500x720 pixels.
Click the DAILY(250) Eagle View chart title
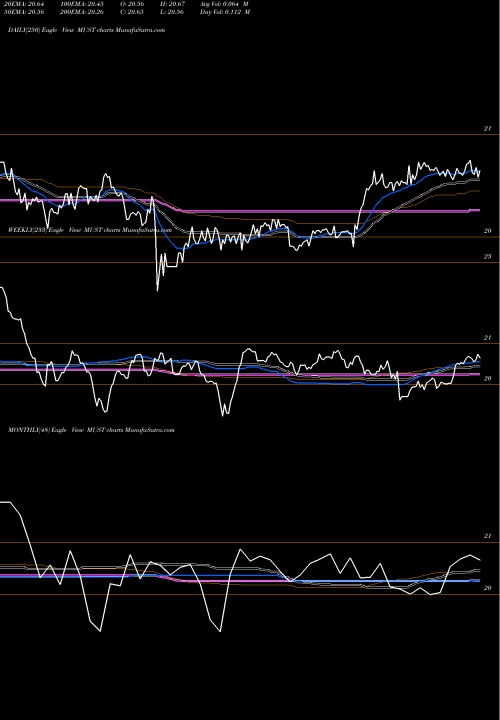click(86, 30)
